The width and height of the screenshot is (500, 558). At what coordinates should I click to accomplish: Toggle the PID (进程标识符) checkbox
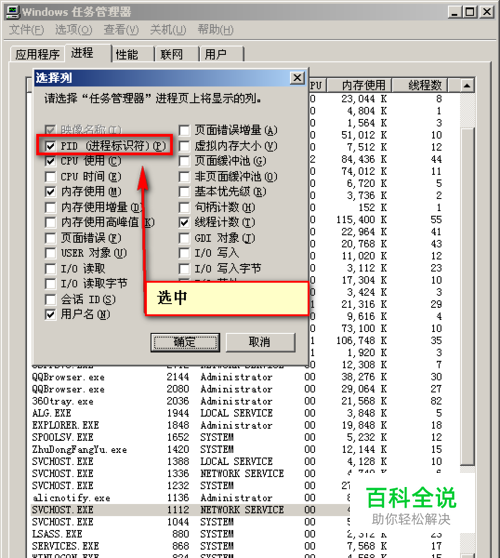point(50,146)
